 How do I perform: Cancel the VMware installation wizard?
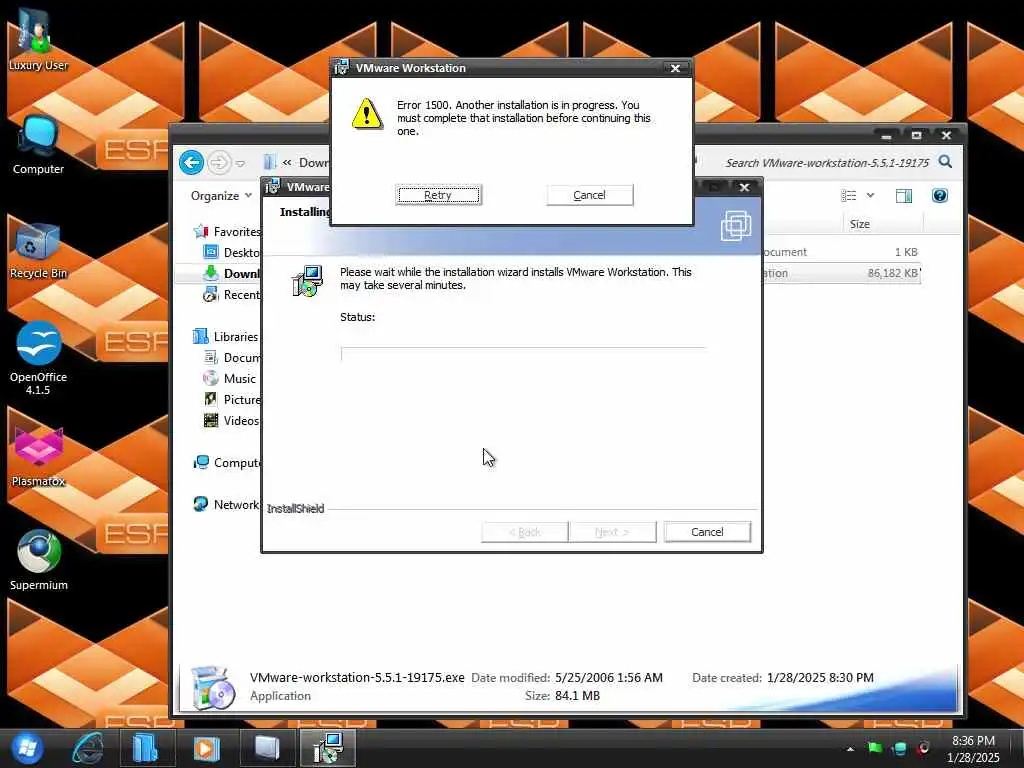tap(707, 532)
